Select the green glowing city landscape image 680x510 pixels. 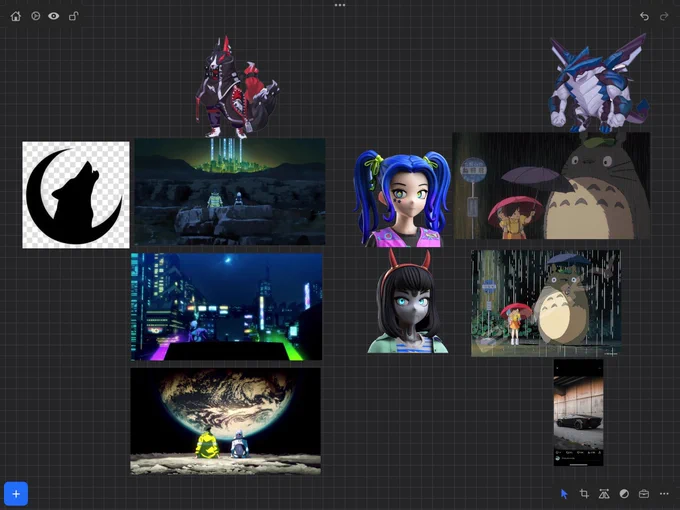(230, 192)
